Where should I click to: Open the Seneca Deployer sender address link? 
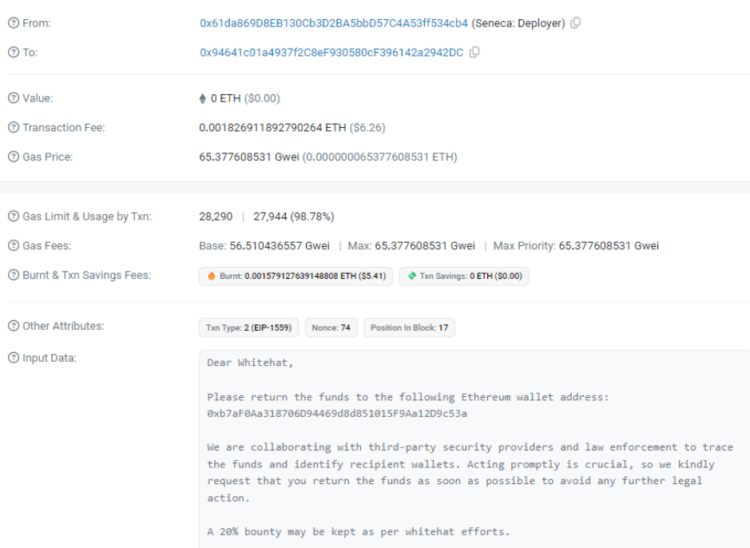pyautogui.click(x=333, y=23)
